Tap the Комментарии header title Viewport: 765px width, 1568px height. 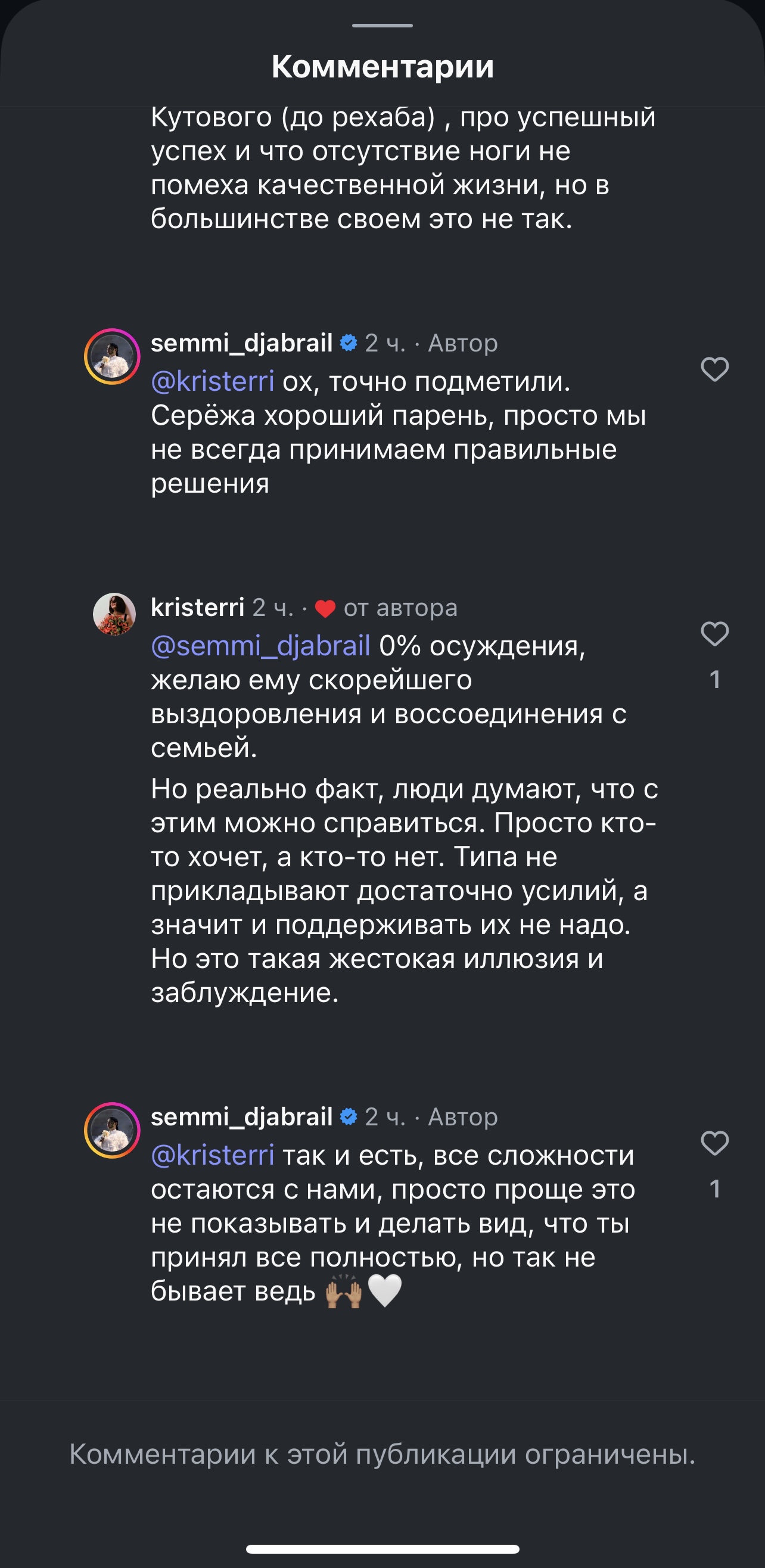[x=382, y=66]
